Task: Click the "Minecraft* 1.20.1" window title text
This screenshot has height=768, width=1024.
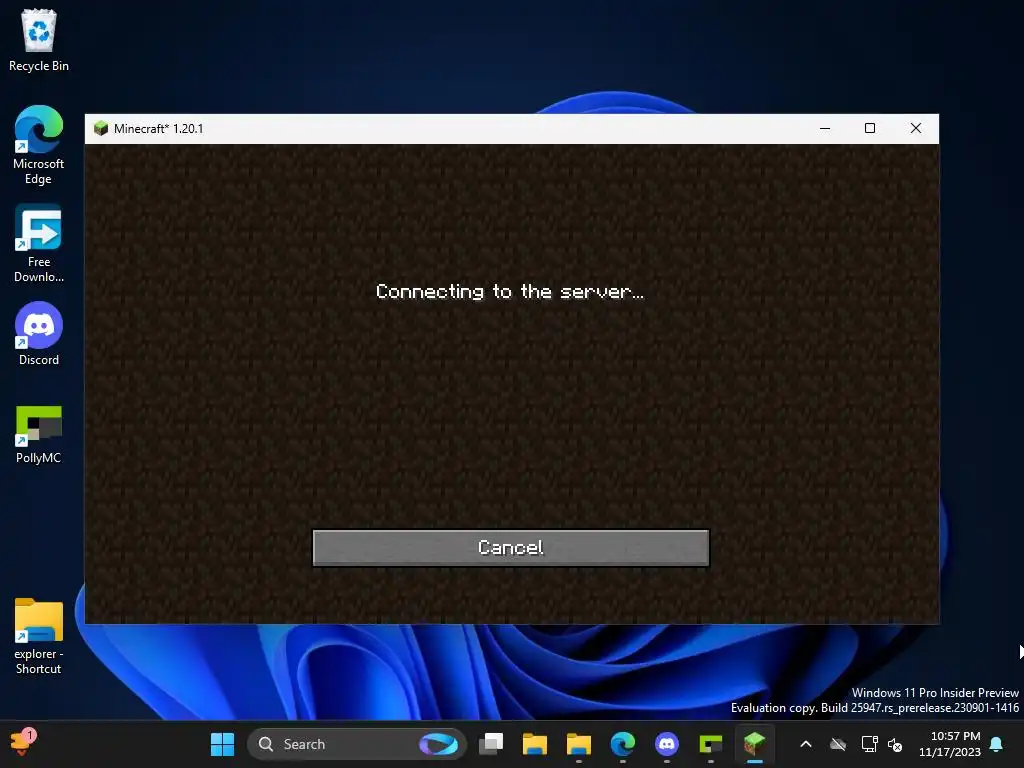Action: 159,129
